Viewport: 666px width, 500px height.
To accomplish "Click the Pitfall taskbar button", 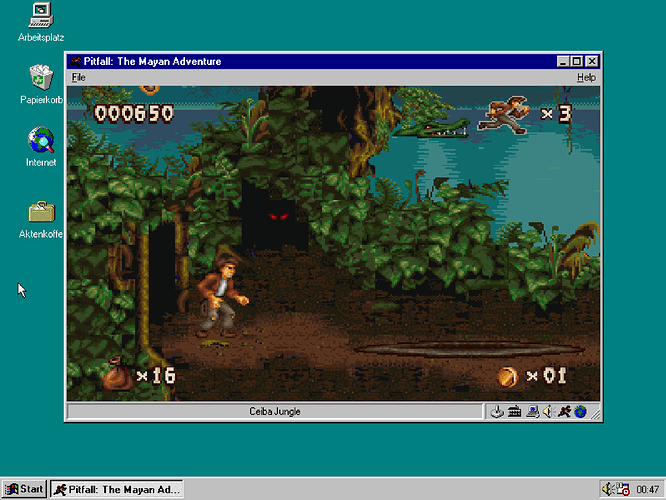I will click(117, 489).
